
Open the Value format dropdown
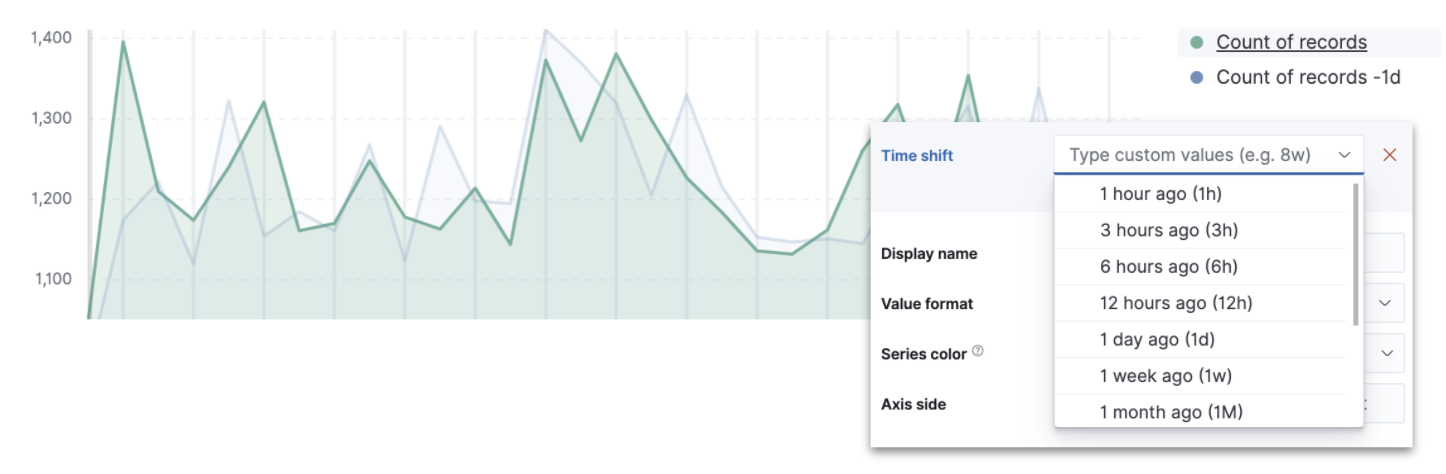coord(1386,302)
